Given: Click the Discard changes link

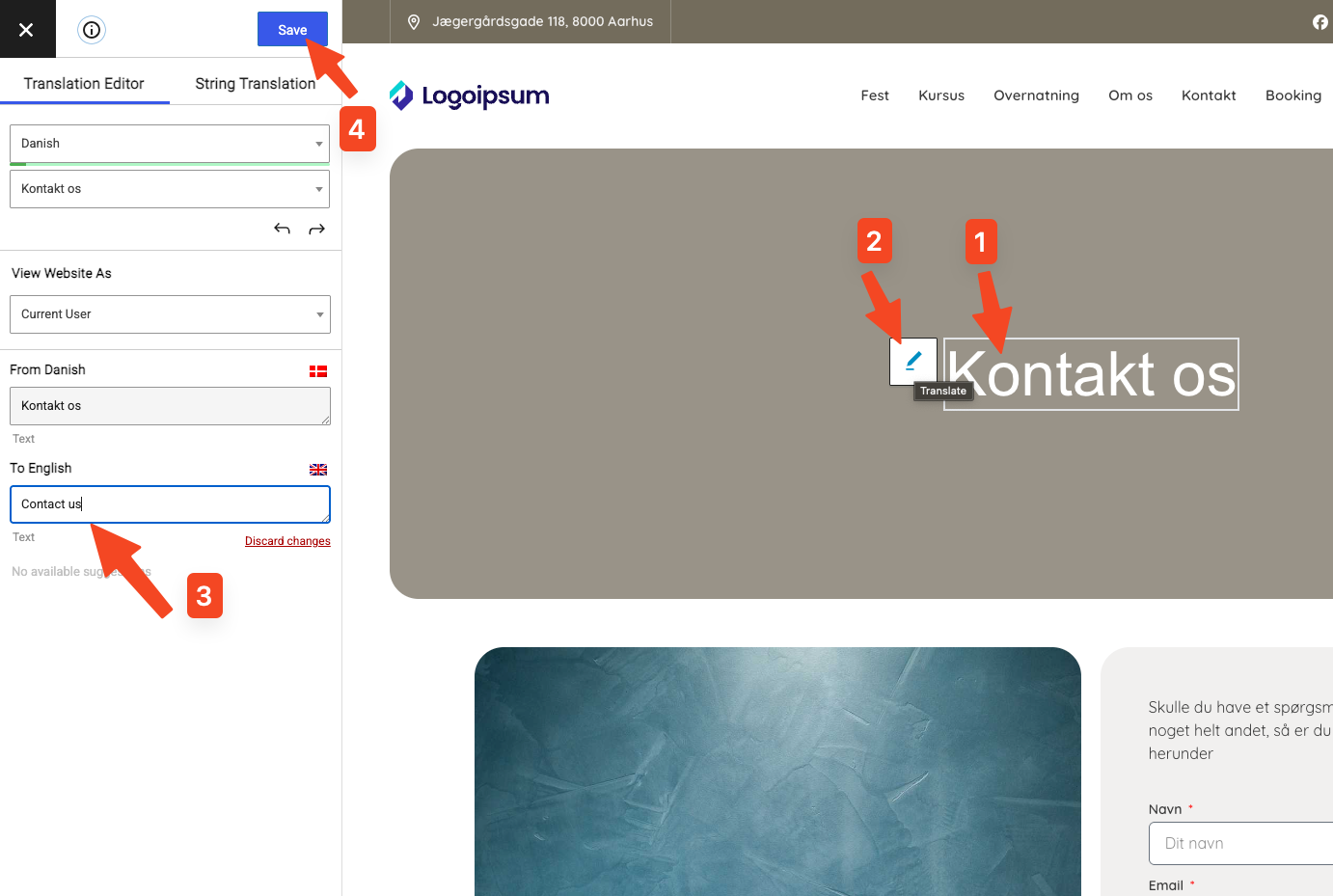Looking at the screenshot, I should pos(287,541).
